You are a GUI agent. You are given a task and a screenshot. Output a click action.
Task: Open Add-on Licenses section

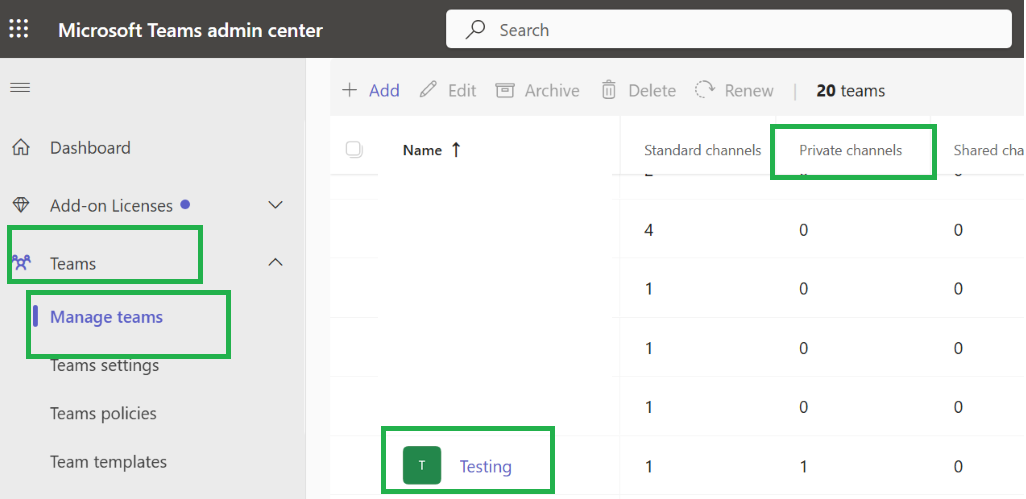click(111, 206)
